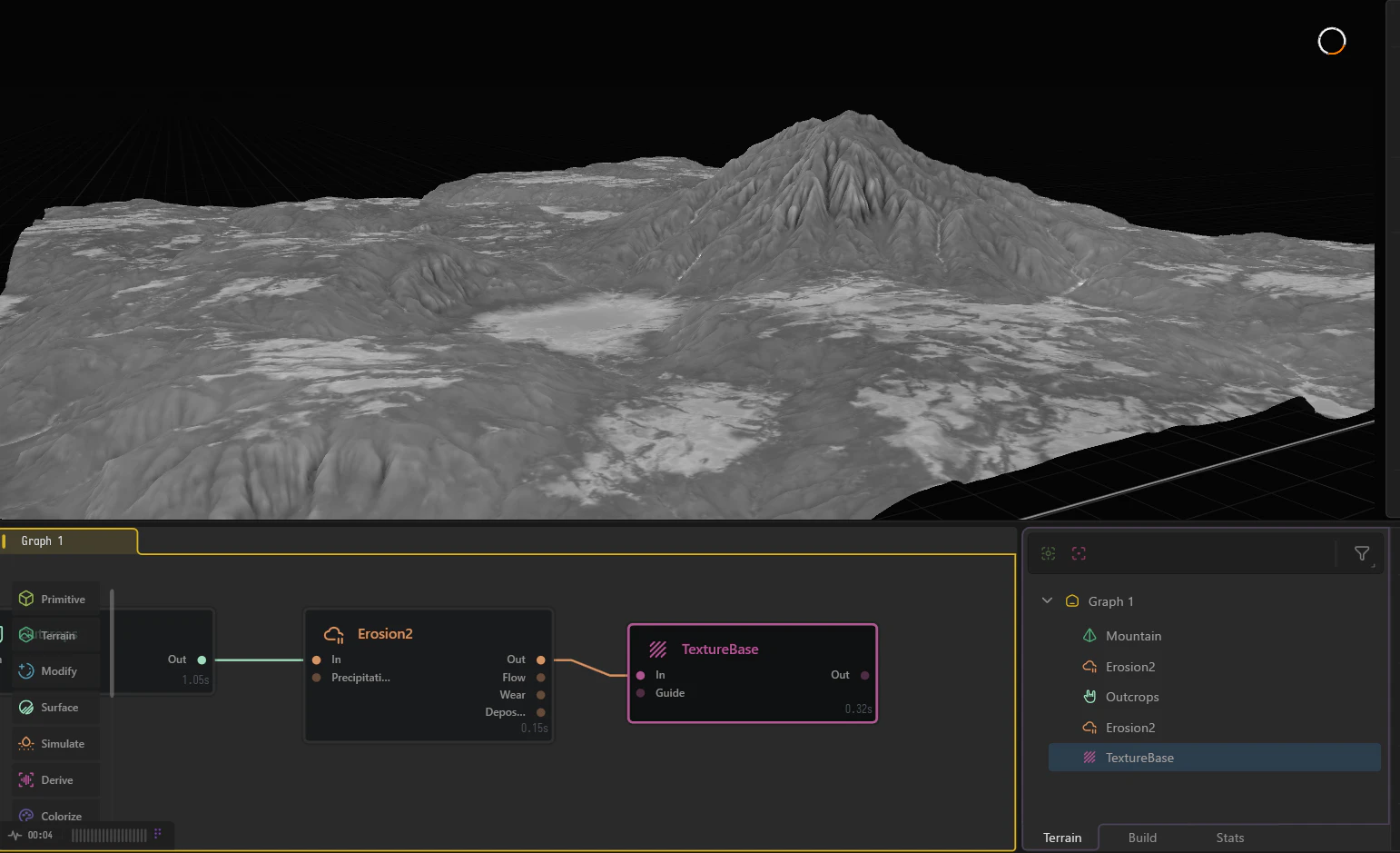Select the Erosion2 entry directly below Outcrops
Viewport: 1400px width, 853px height.
(1215, 728)
